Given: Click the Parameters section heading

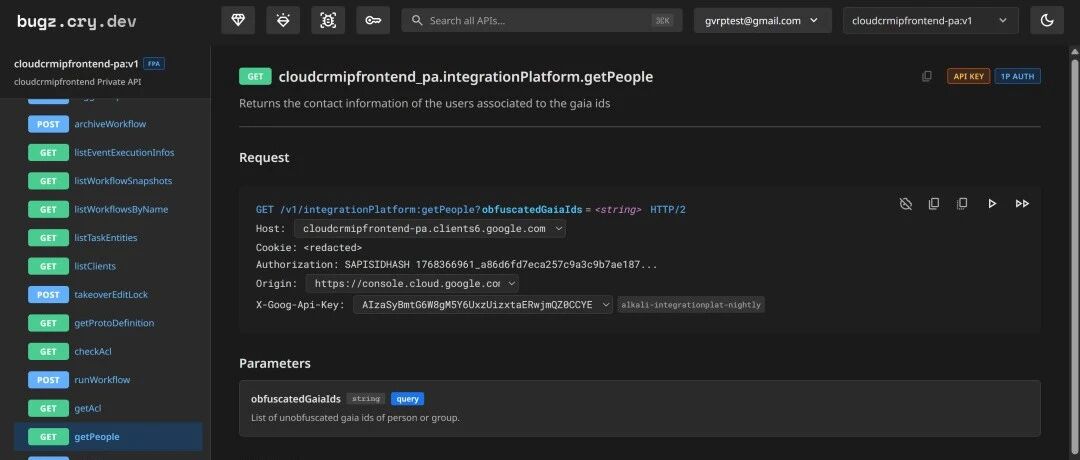Looking at the screenshot, I should (275, 364).
